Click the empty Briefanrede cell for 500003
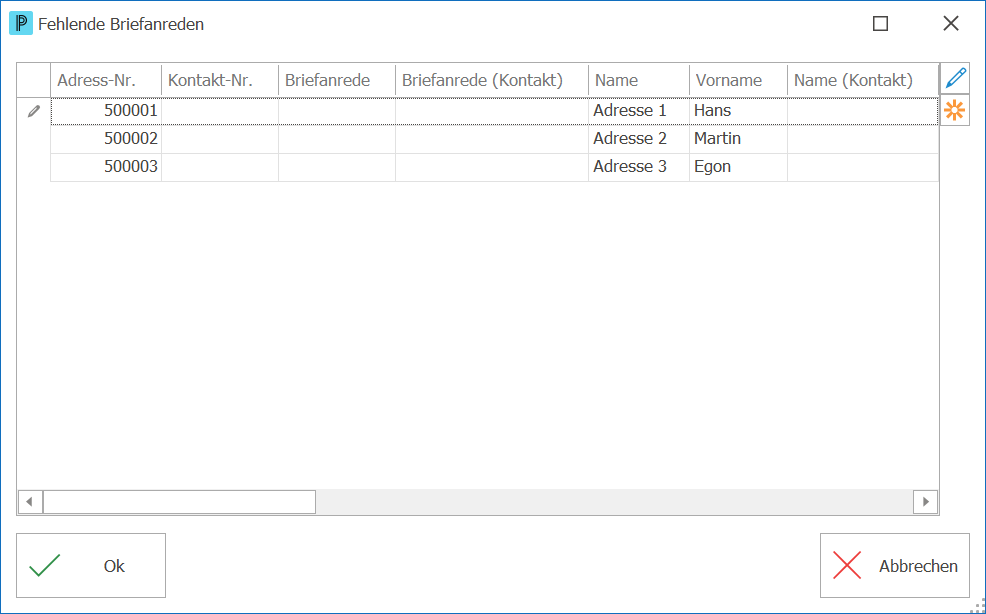 click(337, 167)
